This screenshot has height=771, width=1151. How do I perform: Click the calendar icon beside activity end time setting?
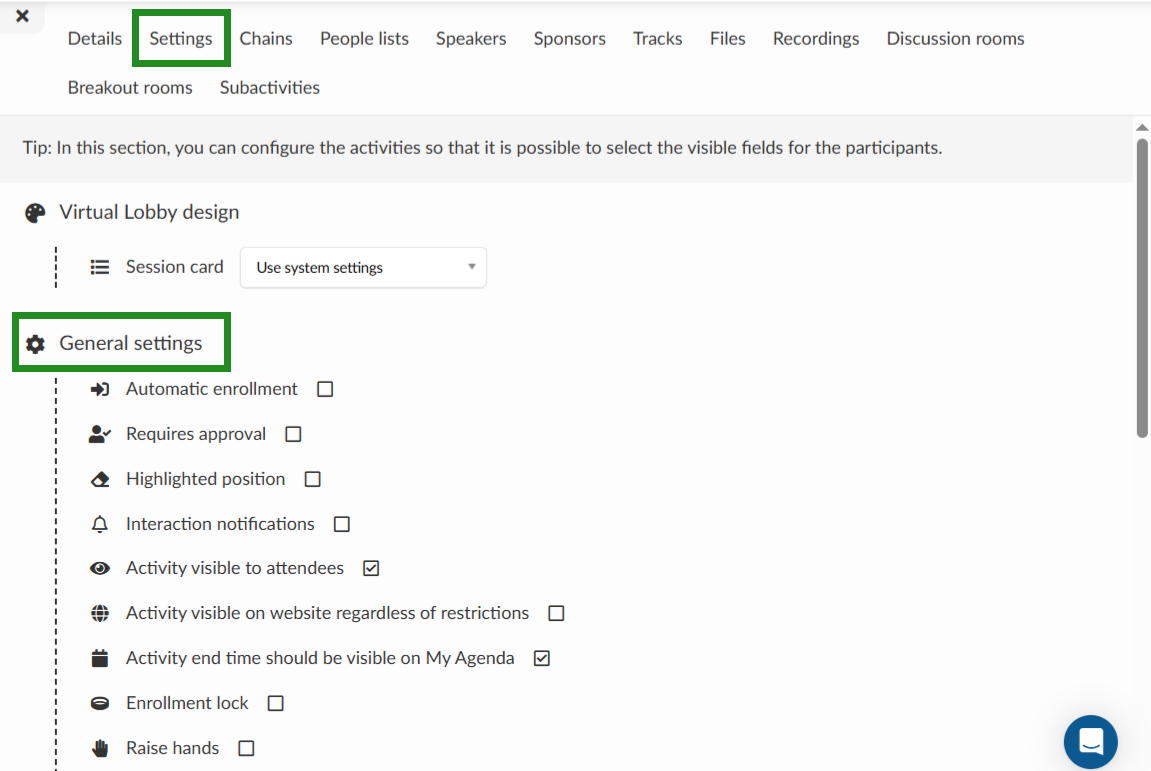click(x=100, y=658)
